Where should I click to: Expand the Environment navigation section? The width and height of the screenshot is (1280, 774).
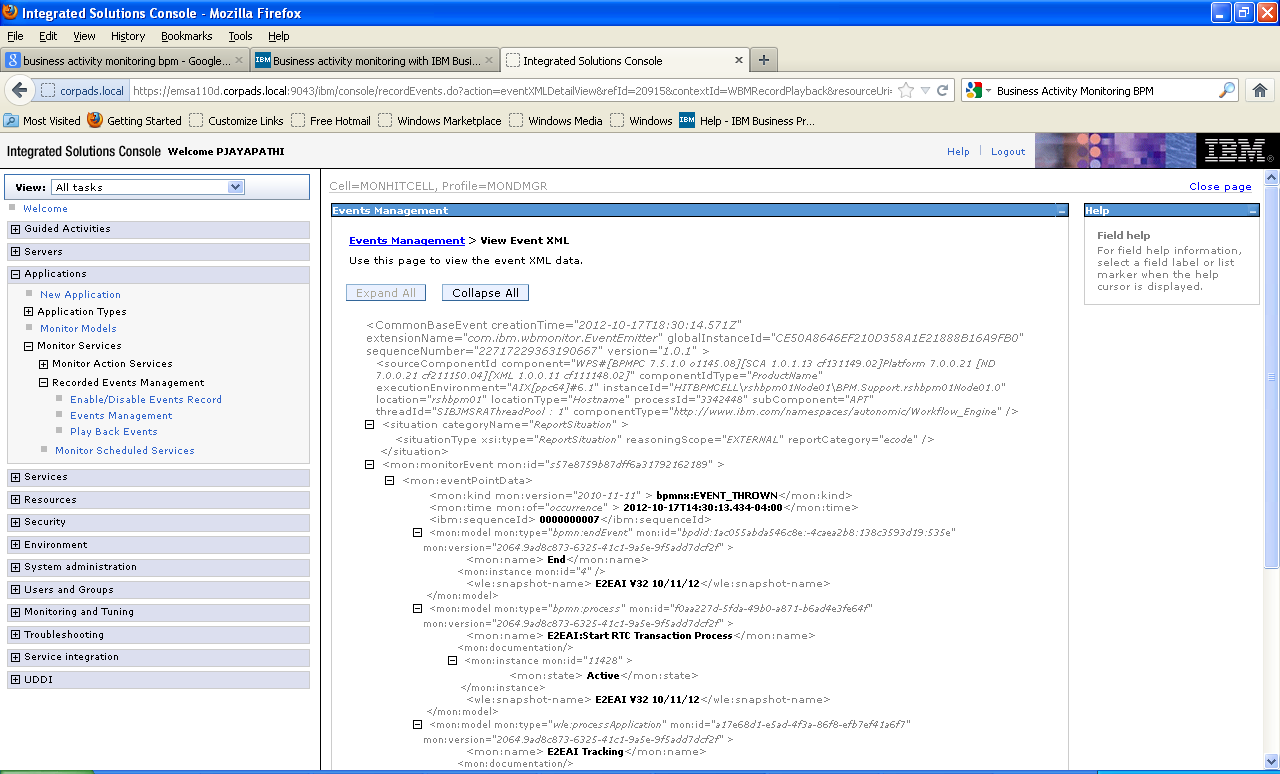[15, 545]
